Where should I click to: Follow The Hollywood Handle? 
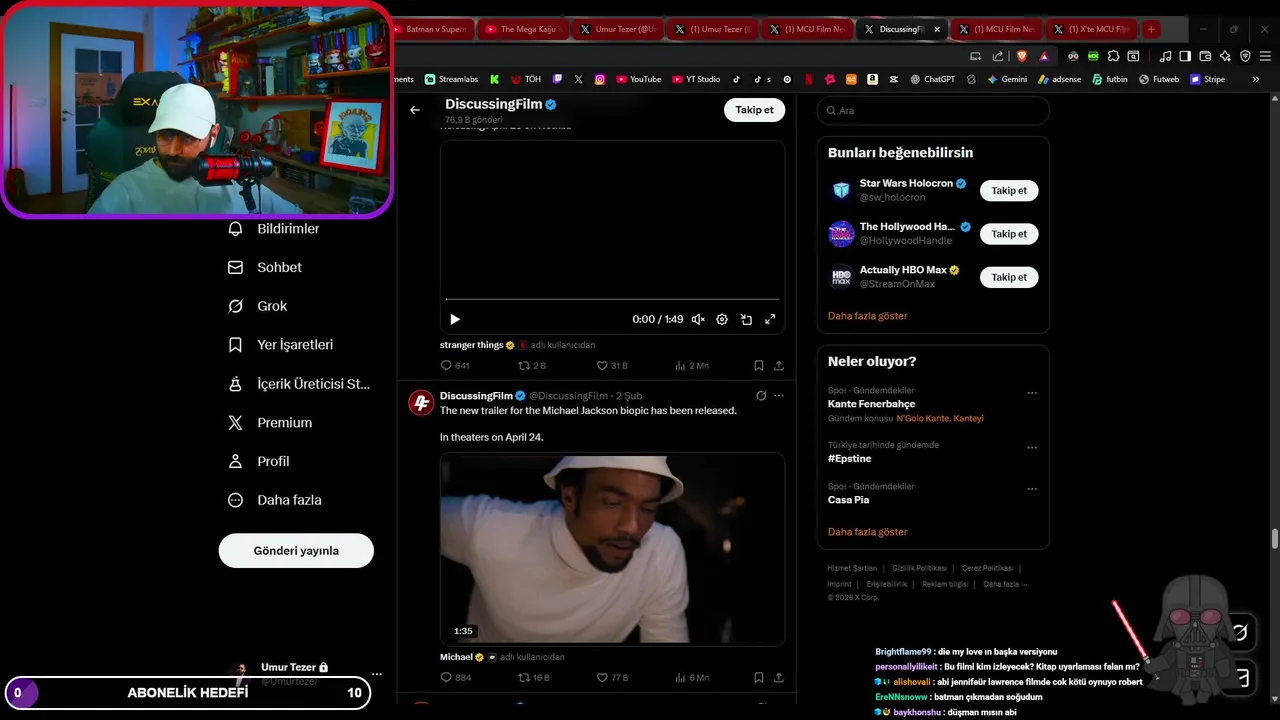click(x=1009, y=234)
